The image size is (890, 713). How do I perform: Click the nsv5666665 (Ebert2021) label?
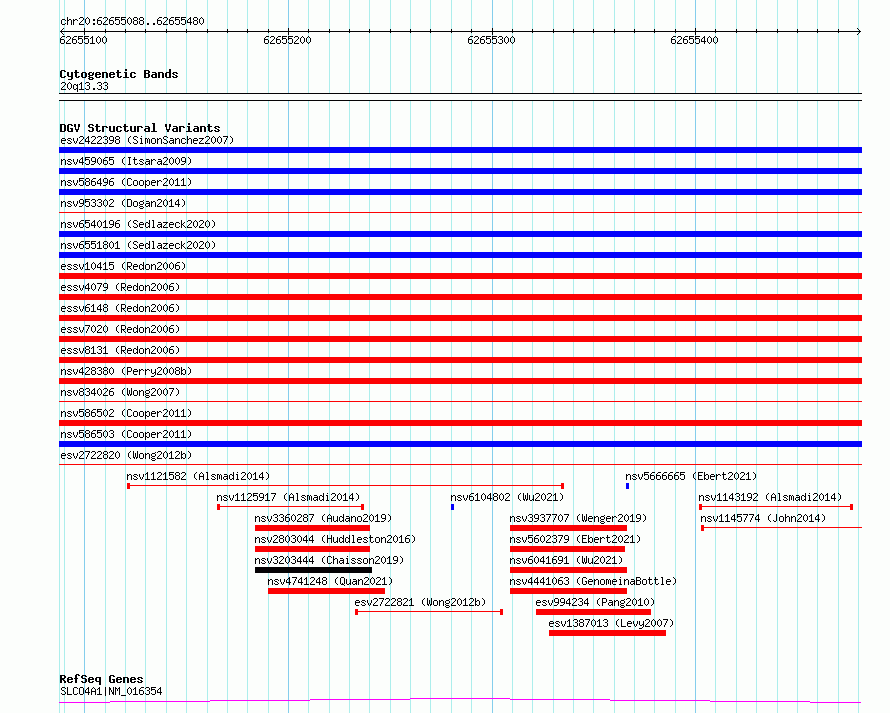[x=691, y=476]
